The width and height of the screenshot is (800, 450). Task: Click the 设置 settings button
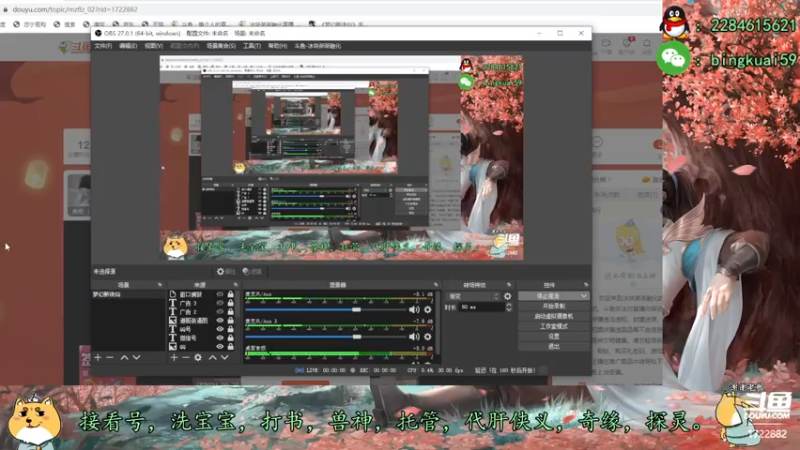(554, 336)
